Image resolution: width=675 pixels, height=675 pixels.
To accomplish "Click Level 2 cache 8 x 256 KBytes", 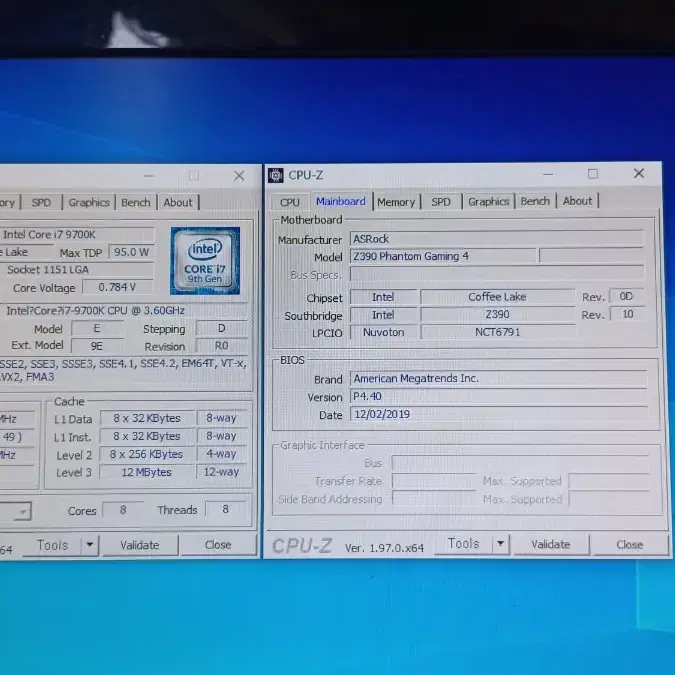I will 146,454.
